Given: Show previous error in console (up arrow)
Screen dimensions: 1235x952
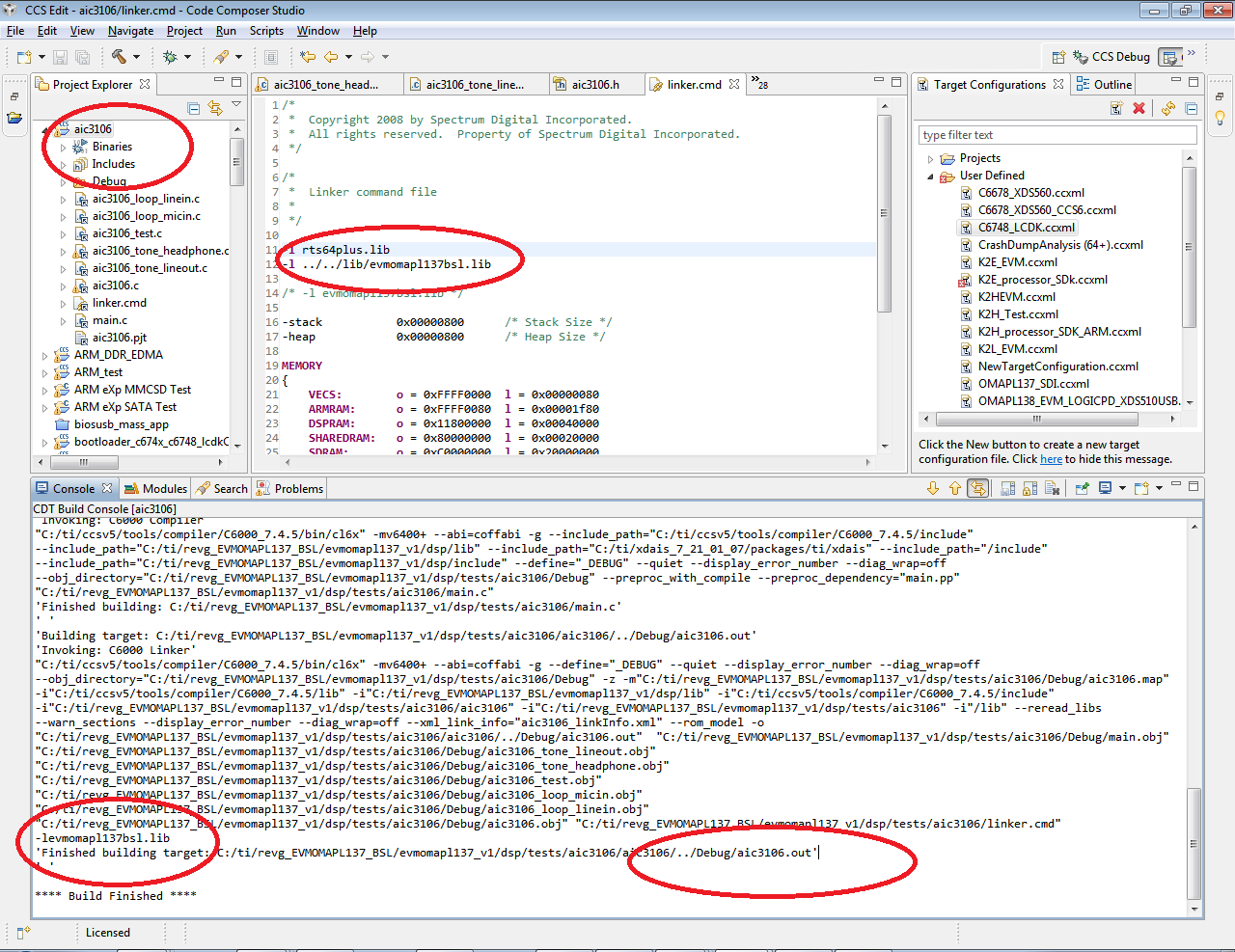Looking at the screenshot, I should click(x=955, y=488).
